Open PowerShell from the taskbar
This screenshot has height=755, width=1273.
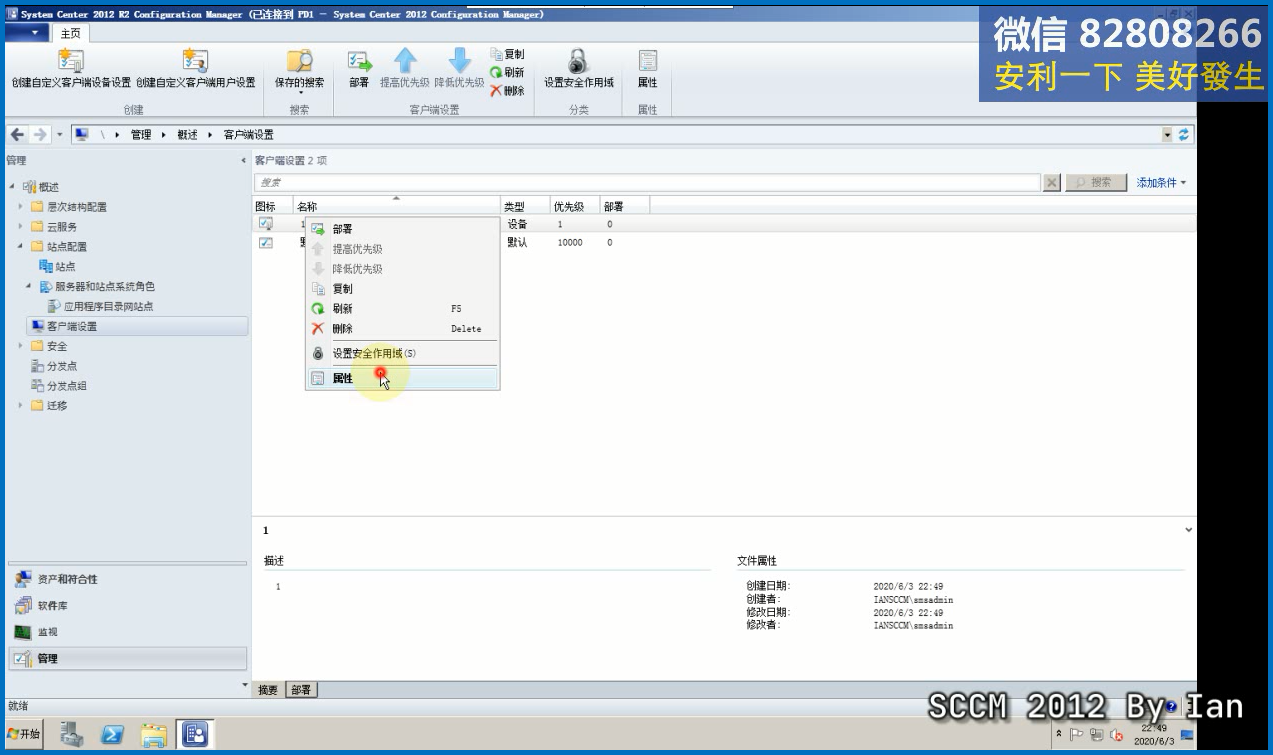coord(112,735)
